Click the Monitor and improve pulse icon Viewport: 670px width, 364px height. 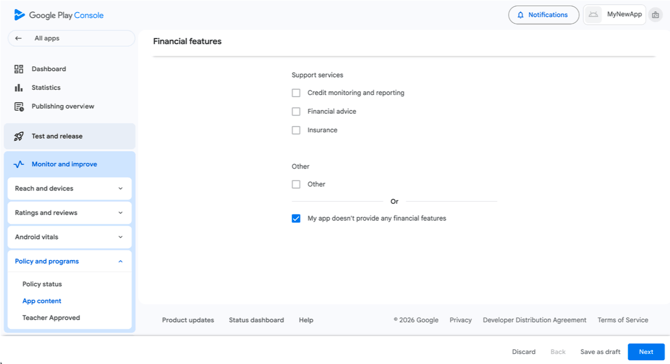(19, 164)
